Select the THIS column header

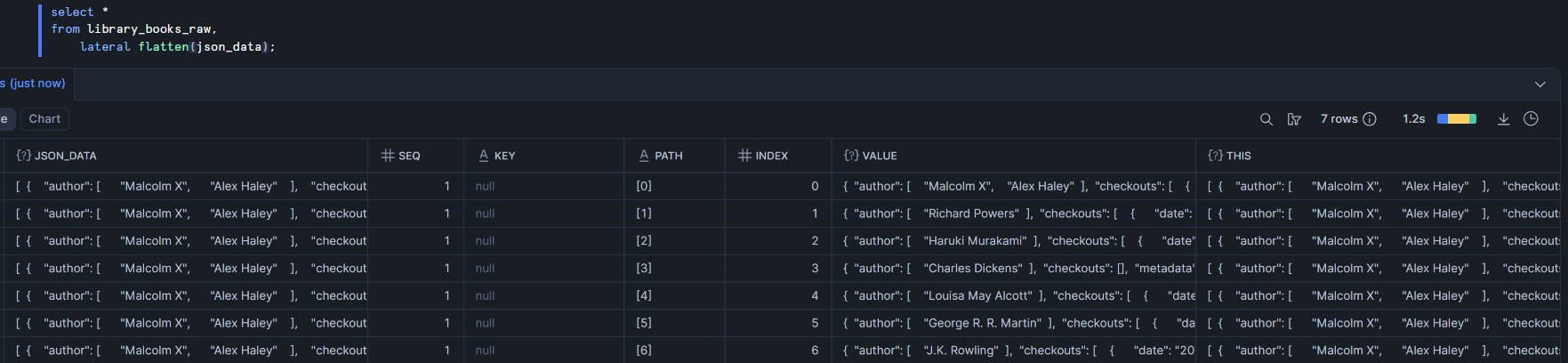tap(1238, 156)
